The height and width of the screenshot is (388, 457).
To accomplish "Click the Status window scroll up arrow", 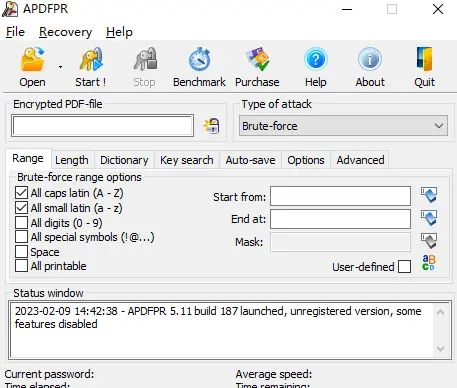I will 440,312.
